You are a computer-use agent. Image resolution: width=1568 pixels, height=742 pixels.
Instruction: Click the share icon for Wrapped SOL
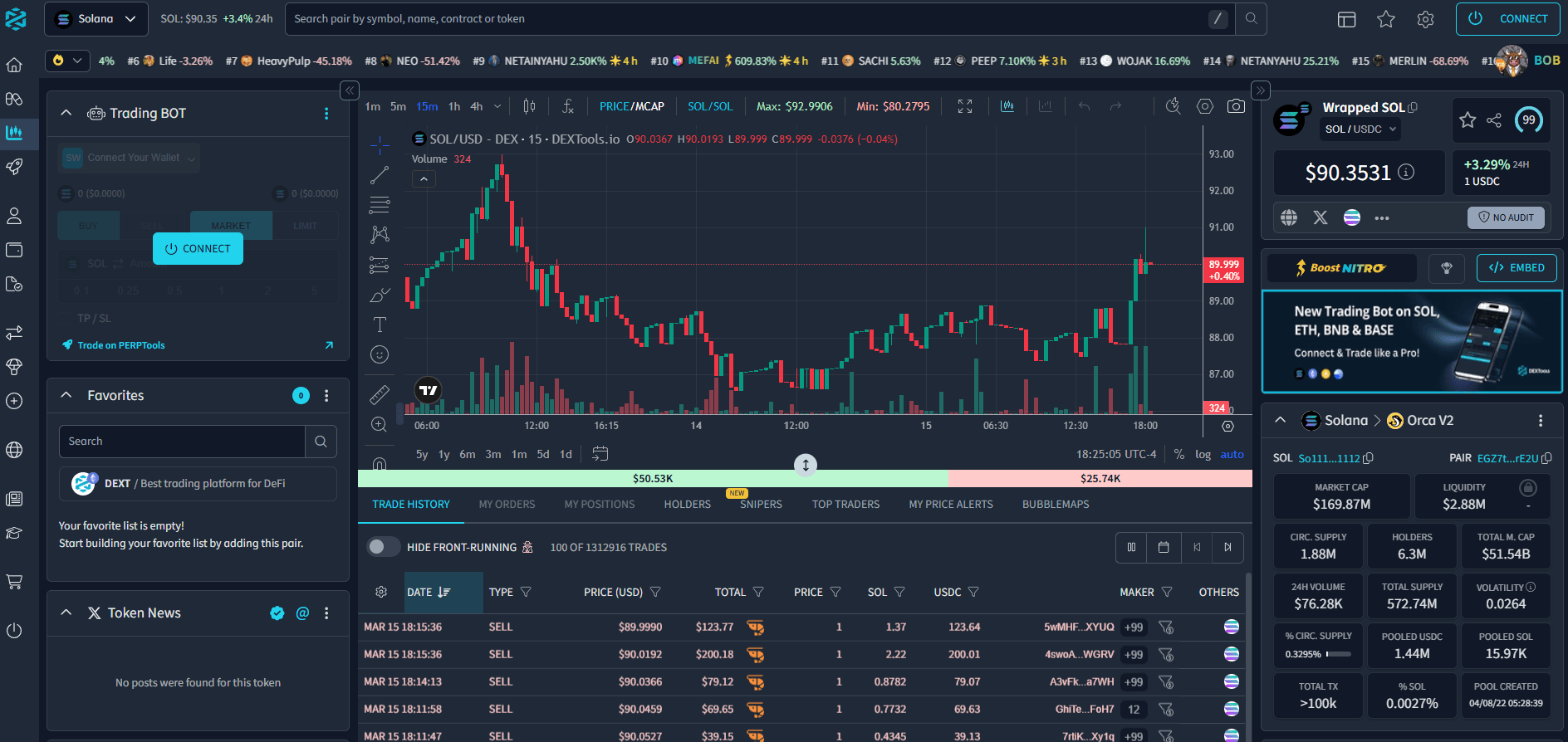(x=1494, y=120)
